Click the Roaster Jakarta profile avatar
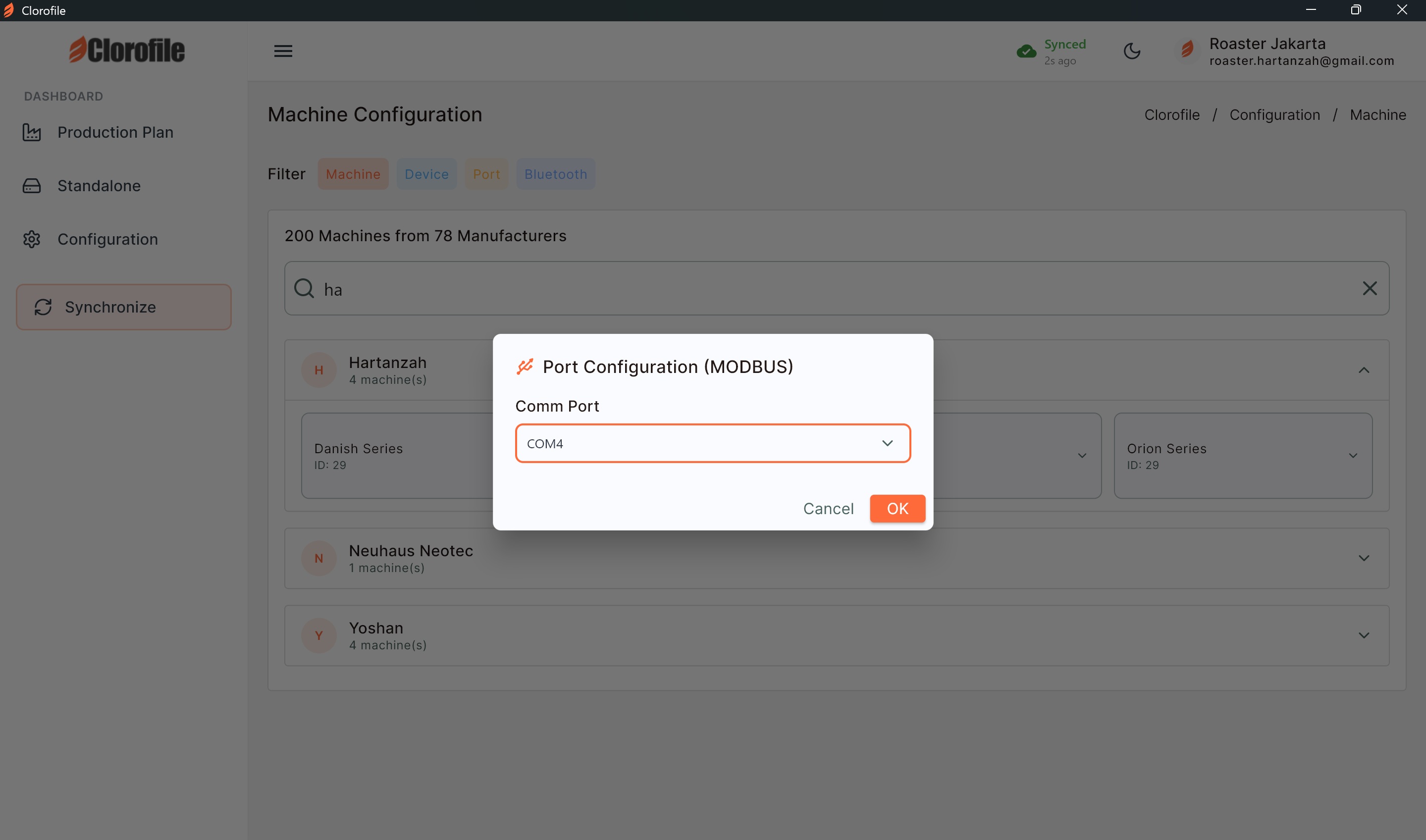Viewport: 1426px width, 840px height. click(x=1188, y=50)
